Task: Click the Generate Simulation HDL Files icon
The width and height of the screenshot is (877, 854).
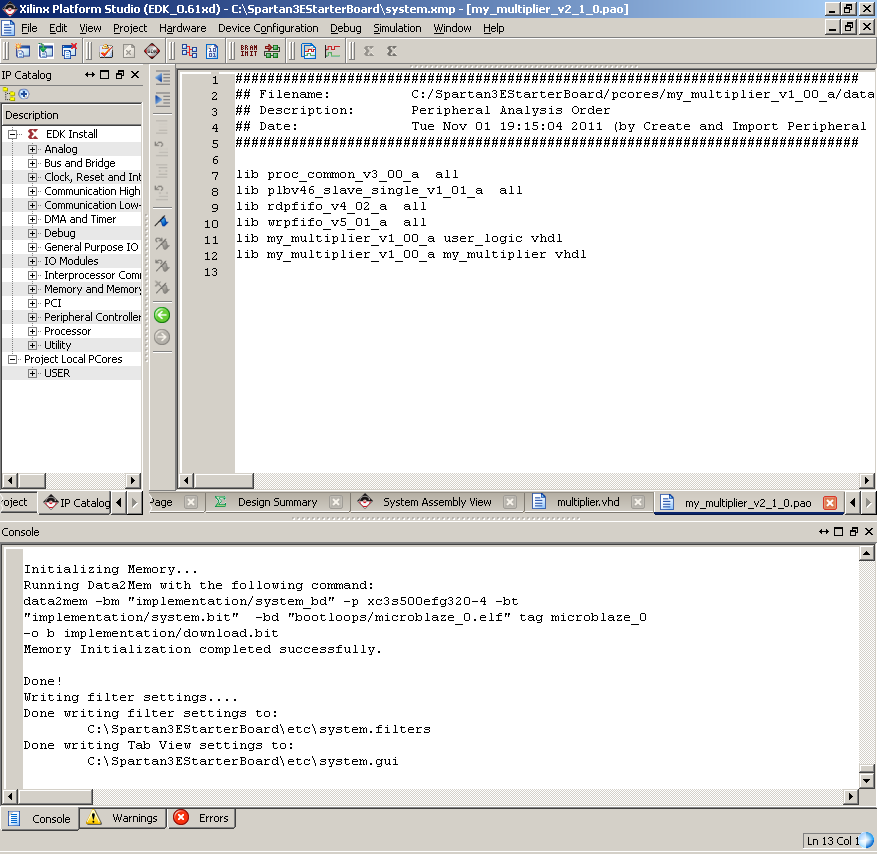Action: click(309, 51)
